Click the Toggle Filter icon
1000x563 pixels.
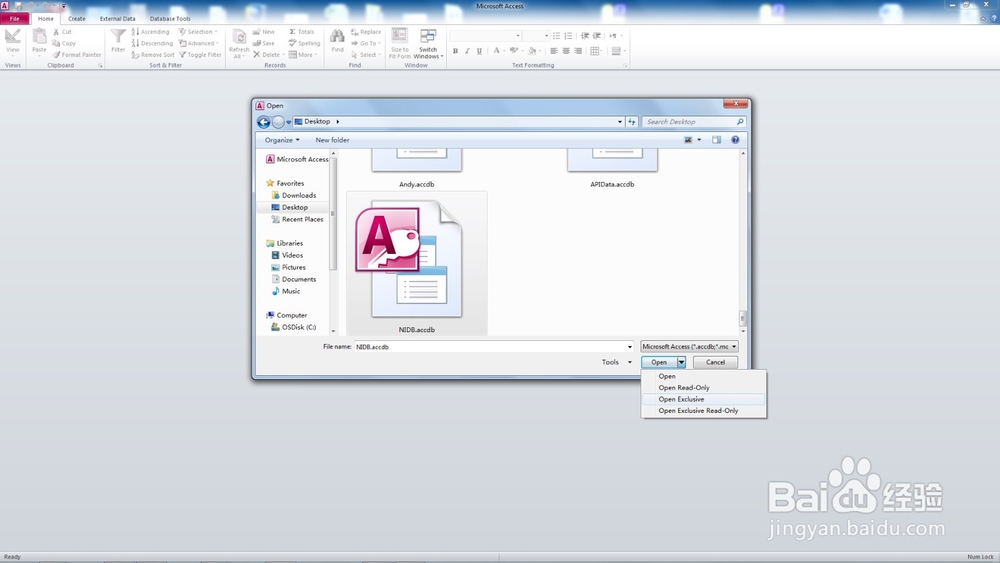pos(182,55)
